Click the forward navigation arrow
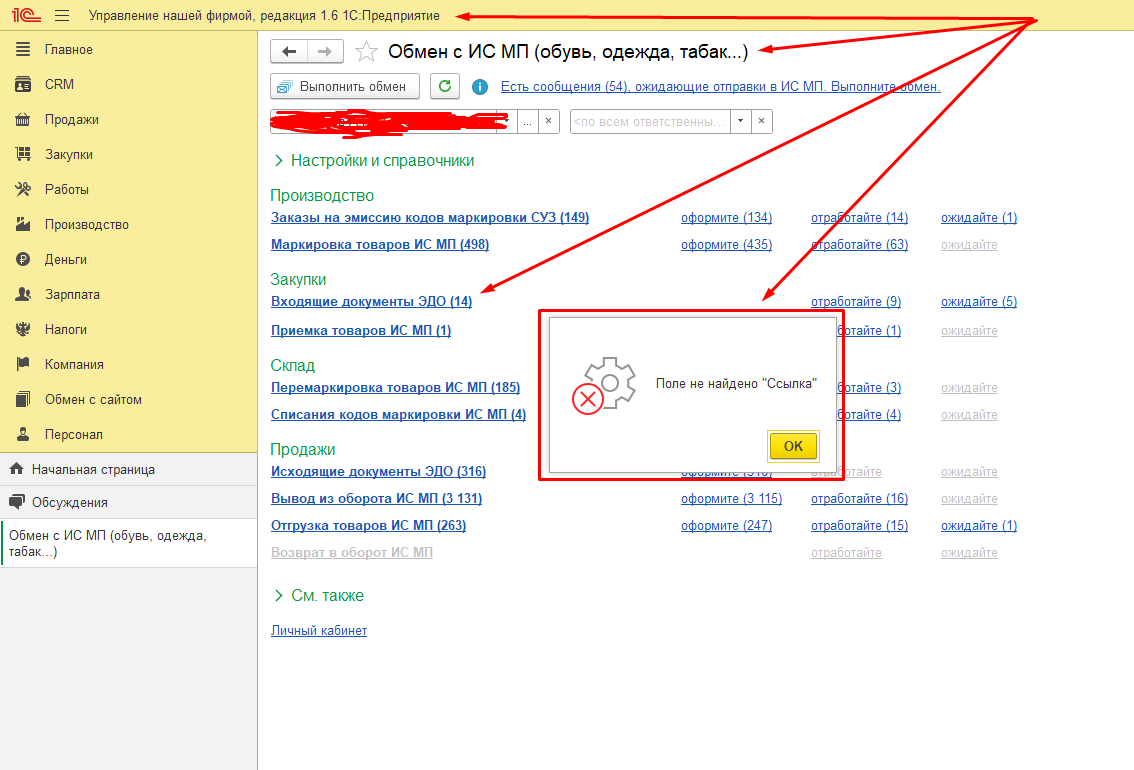 click(x=325, y=52)
